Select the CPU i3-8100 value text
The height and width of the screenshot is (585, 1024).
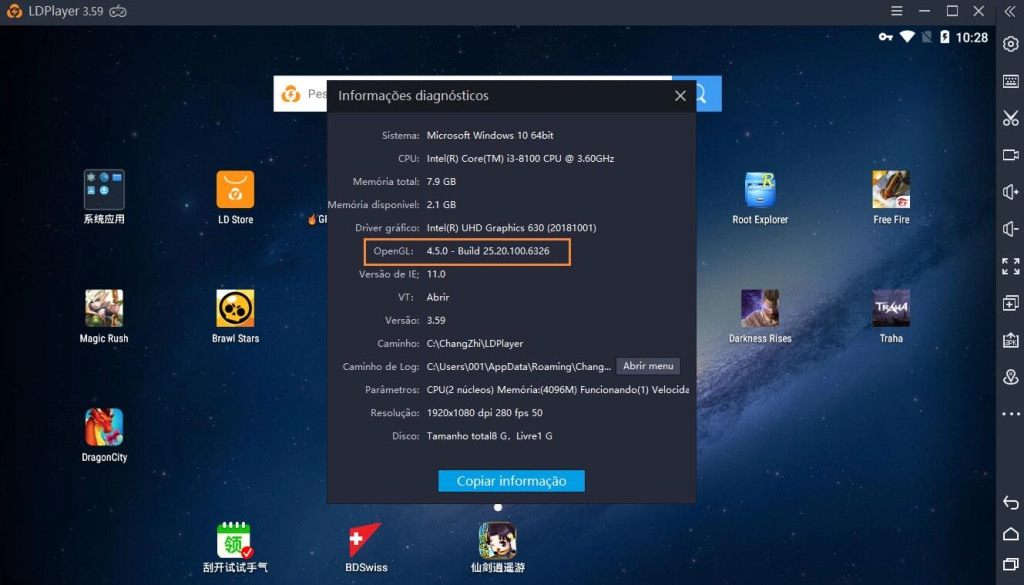[520, 159]
